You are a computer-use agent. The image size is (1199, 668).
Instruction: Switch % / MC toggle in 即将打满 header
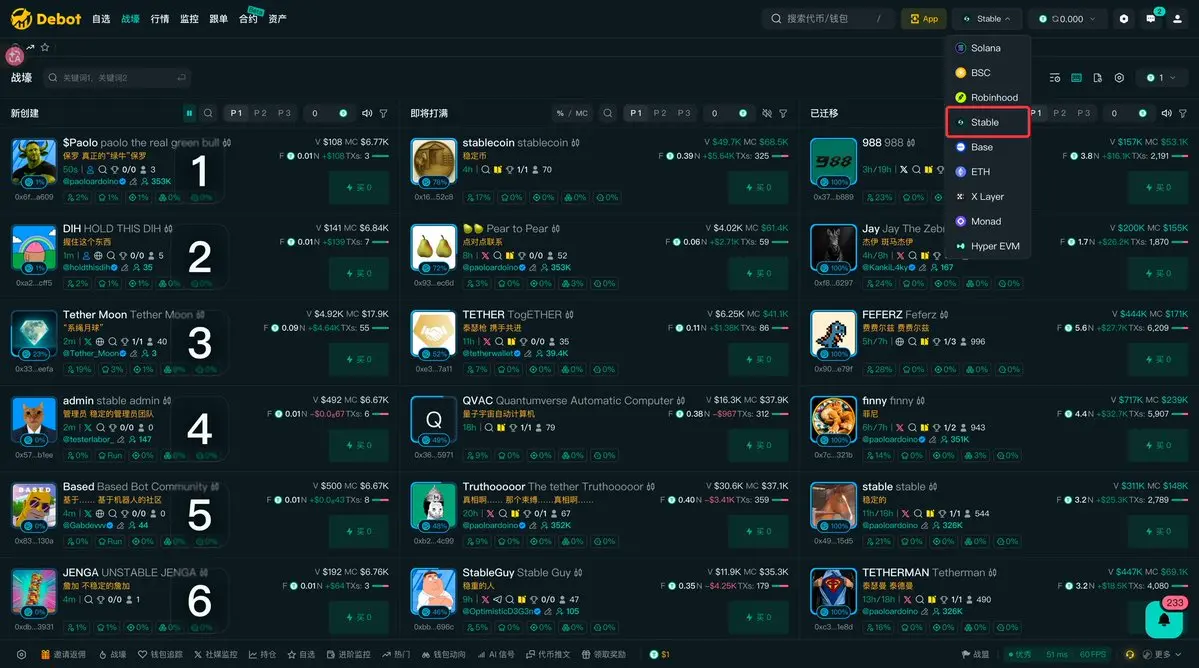[x=572, y=113]
